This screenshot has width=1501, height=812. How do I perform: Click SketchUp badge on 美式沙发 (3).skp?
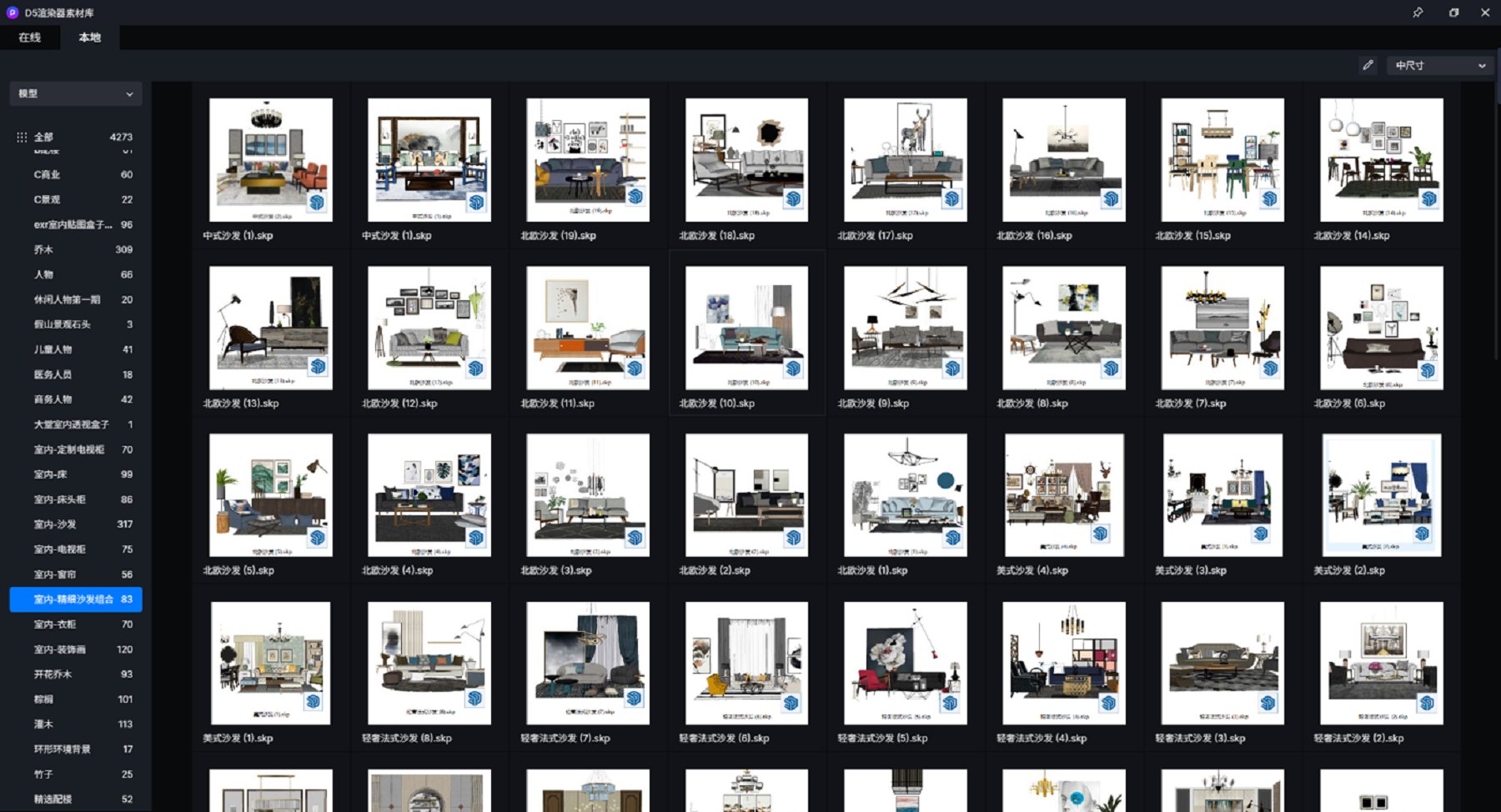pyautogui.click(x=1261, y=534)
